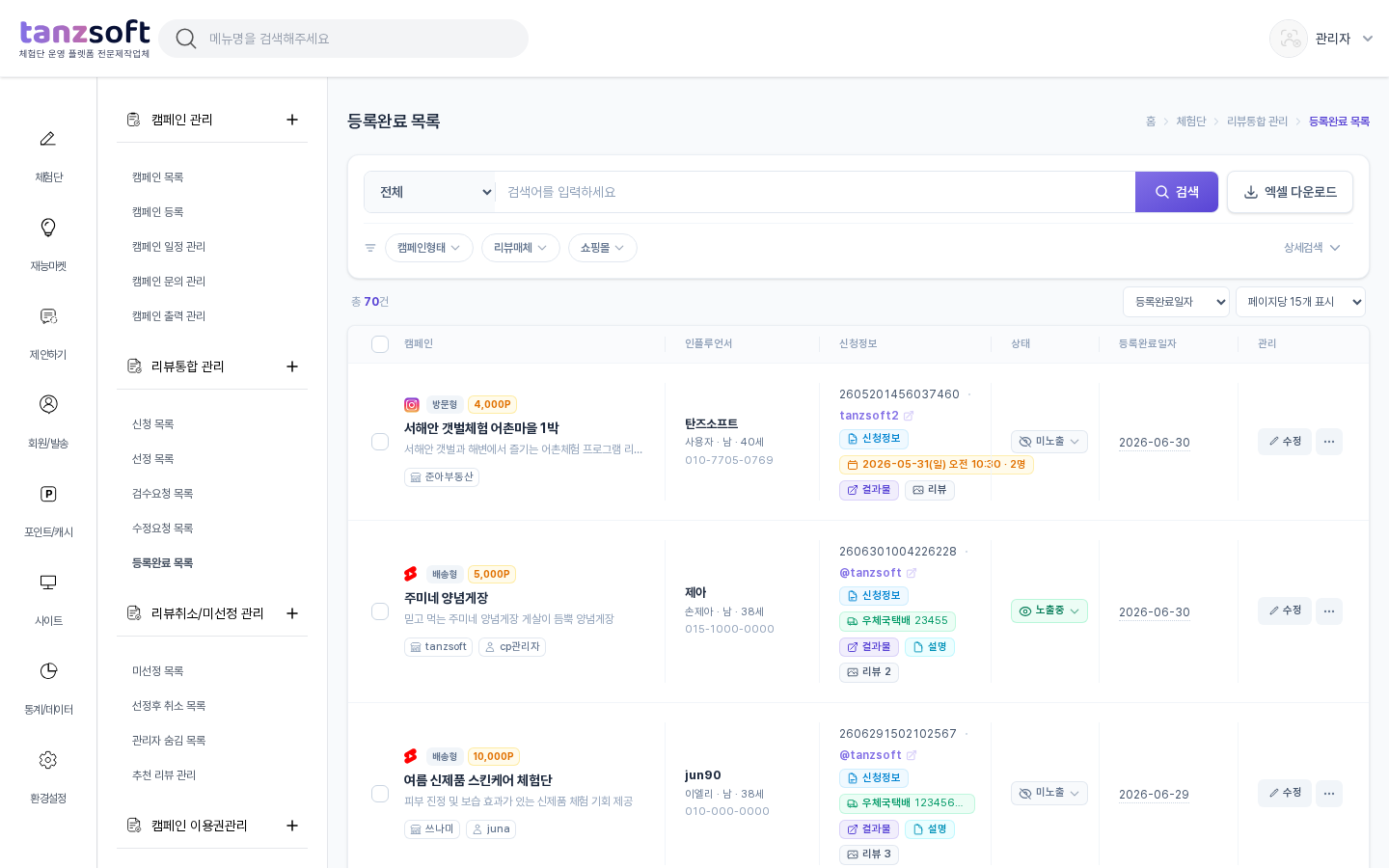
Task: Click the purple 검색 button
Action: pos(1177,192)
